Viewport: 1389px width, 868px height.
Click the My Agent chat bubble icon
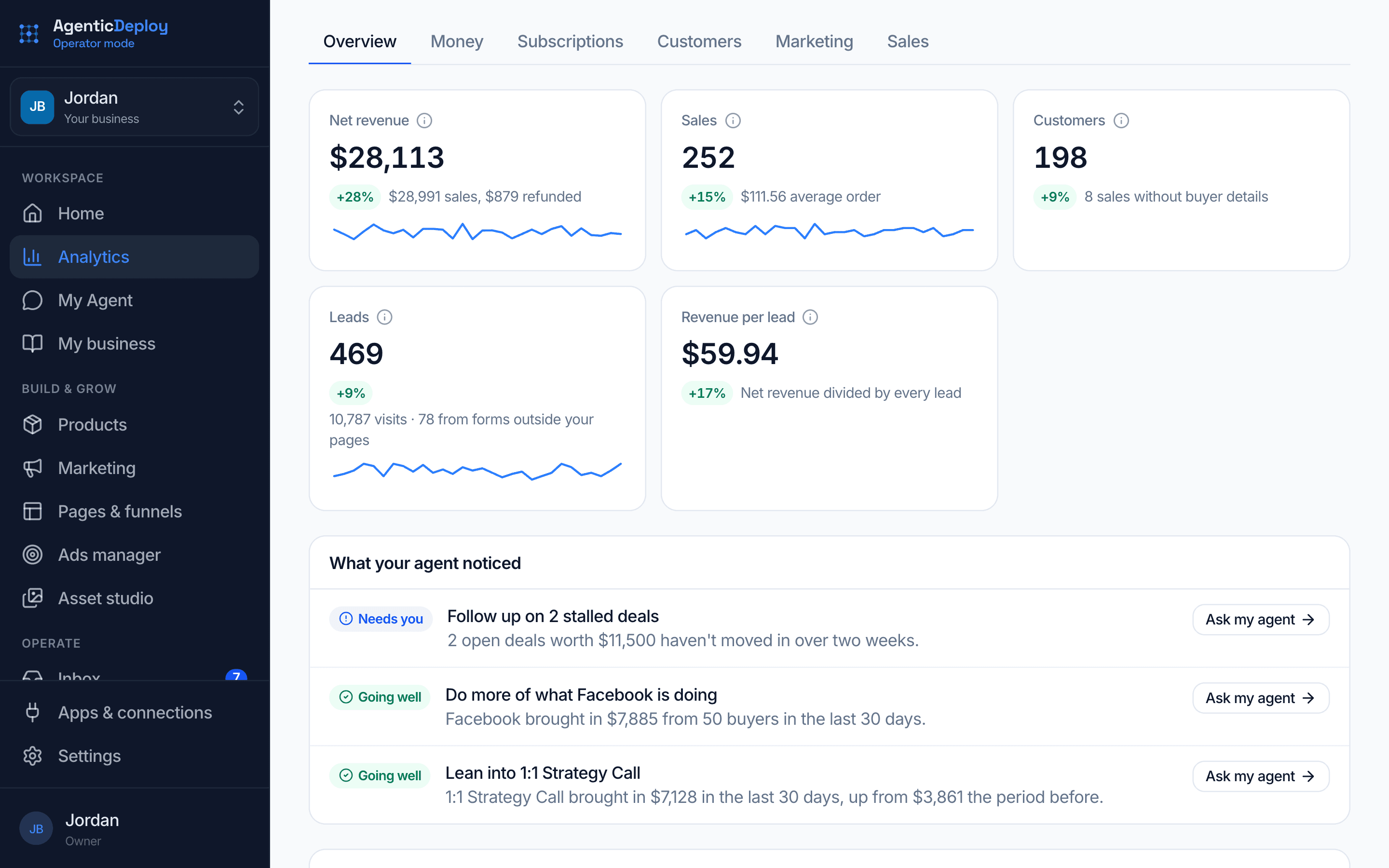point(33,300)
